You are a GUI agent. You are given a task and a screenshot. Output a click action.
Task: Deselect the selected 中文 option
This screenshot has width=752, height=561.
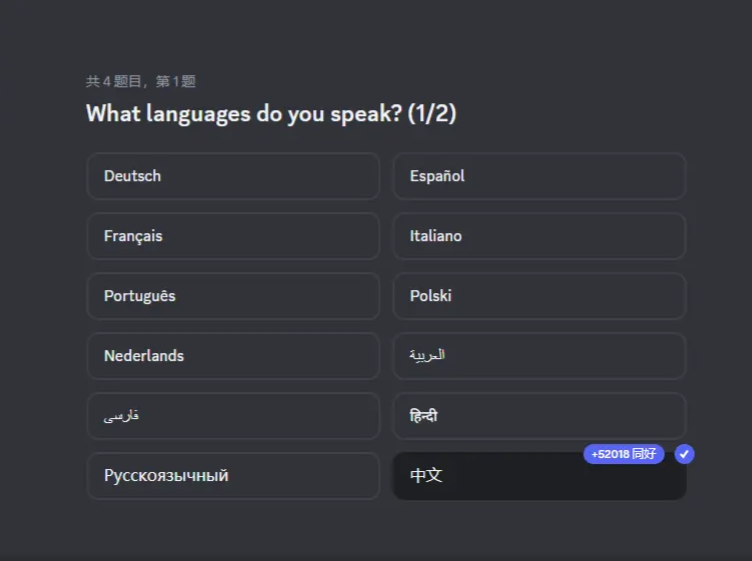click(540, 476)
